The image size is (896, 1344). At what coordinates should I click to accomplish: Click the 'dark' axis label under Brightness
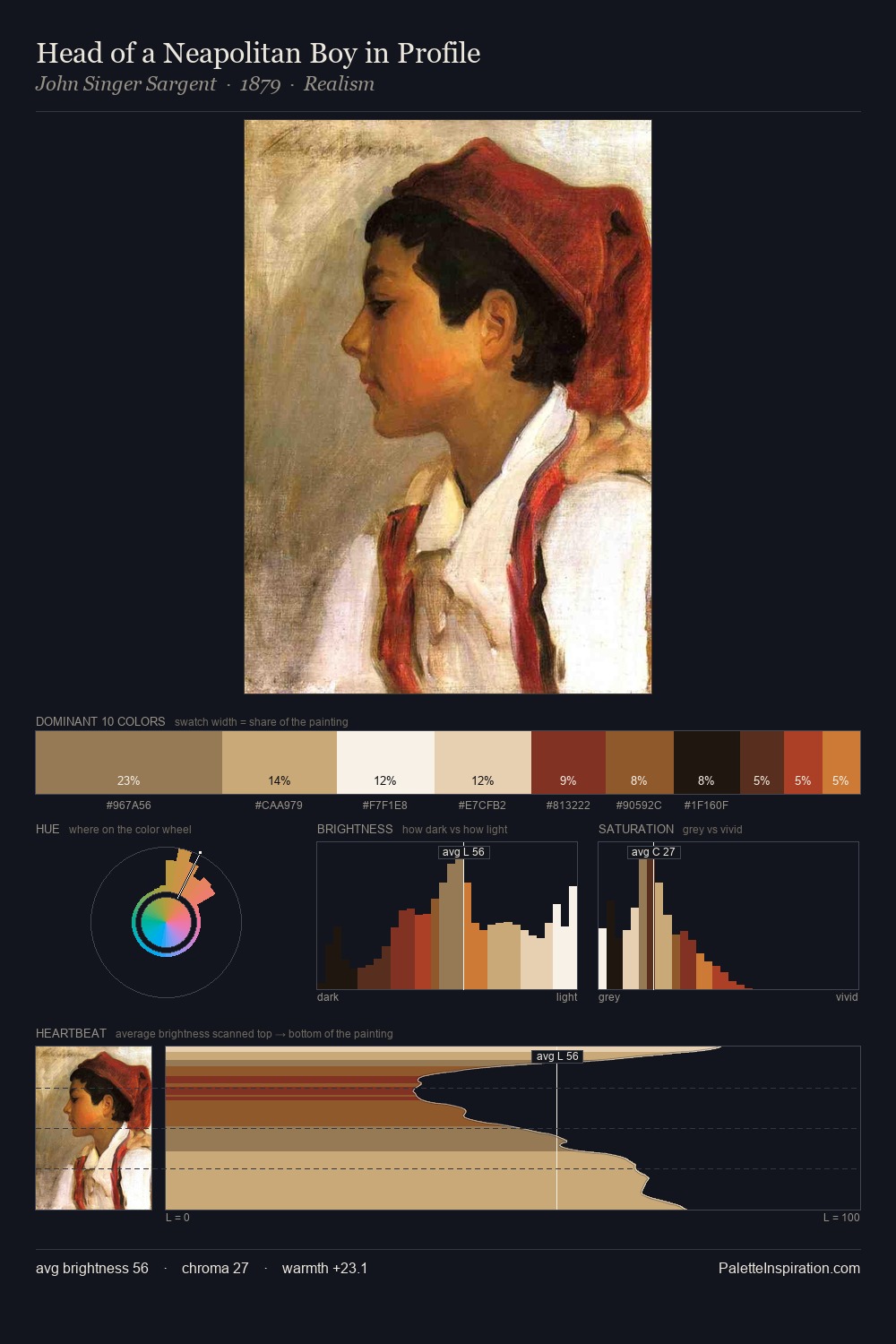pyautogui.click(x=328, y=997)
